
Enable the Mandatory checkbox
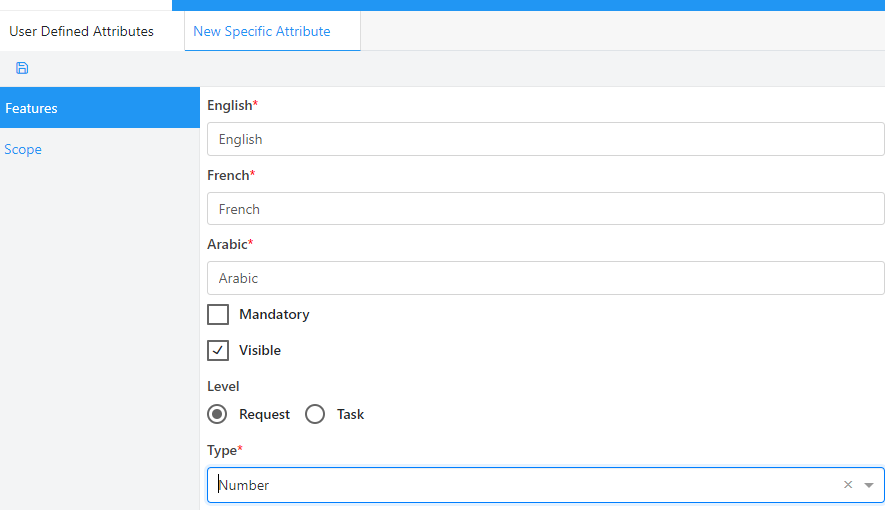218,315
